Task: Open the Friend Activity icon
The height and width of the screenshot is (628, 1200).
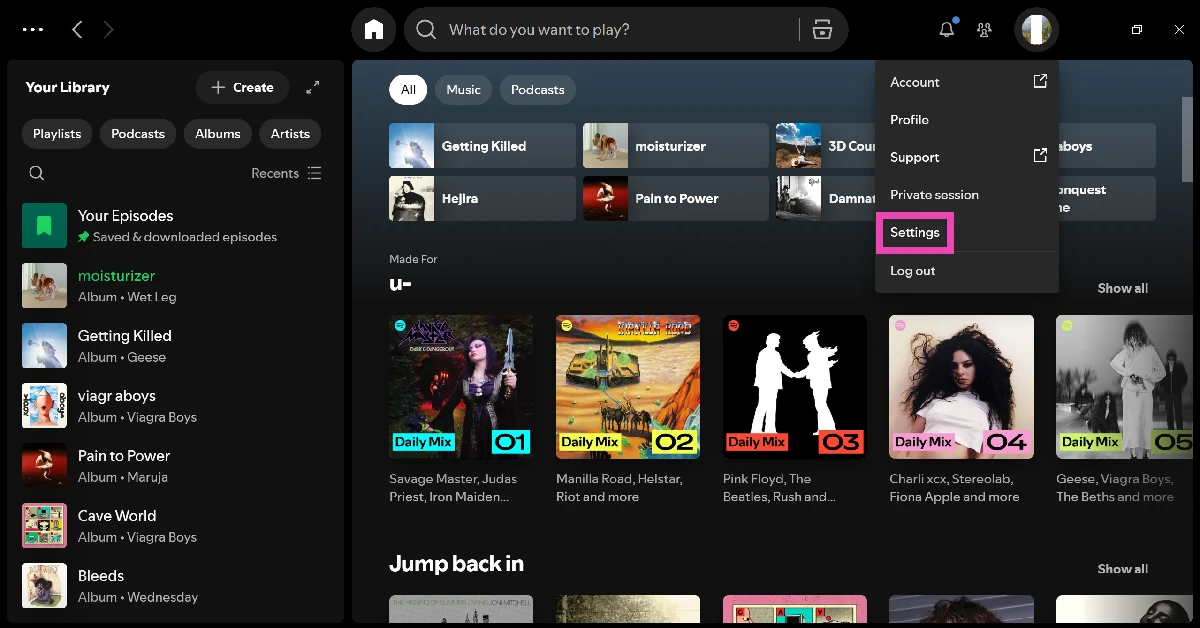Action: pos(984,30)
